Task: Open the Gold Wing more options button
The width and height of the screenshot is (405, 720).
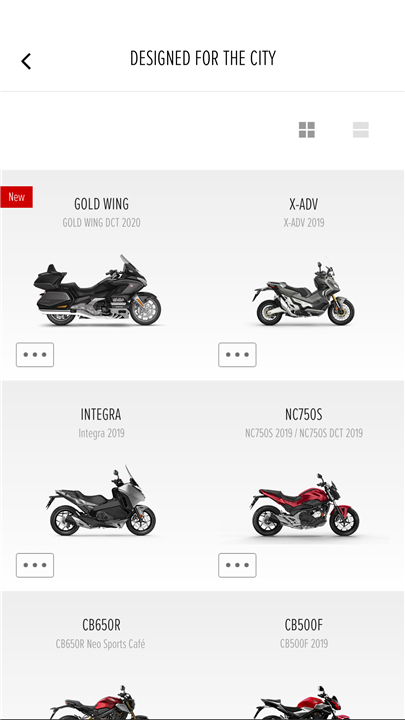Action: (x=35, y=354)
